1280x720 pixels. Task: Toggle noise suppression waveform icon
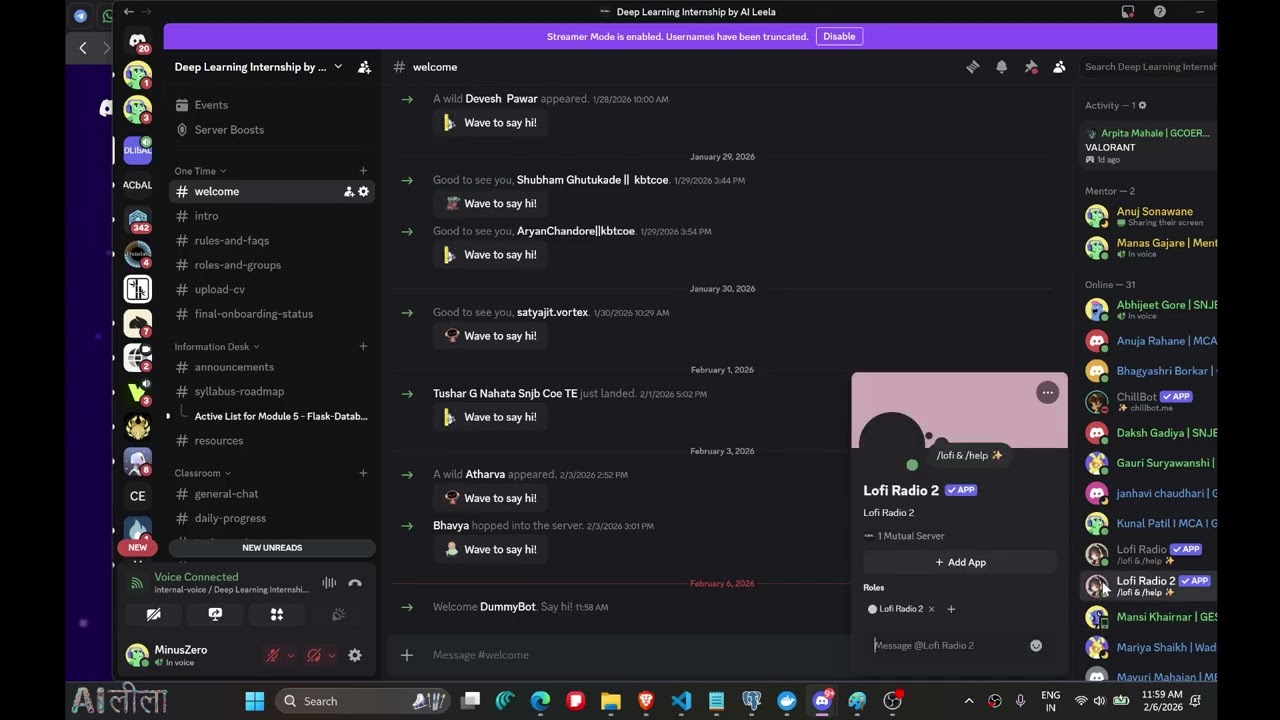click(329, 583)
